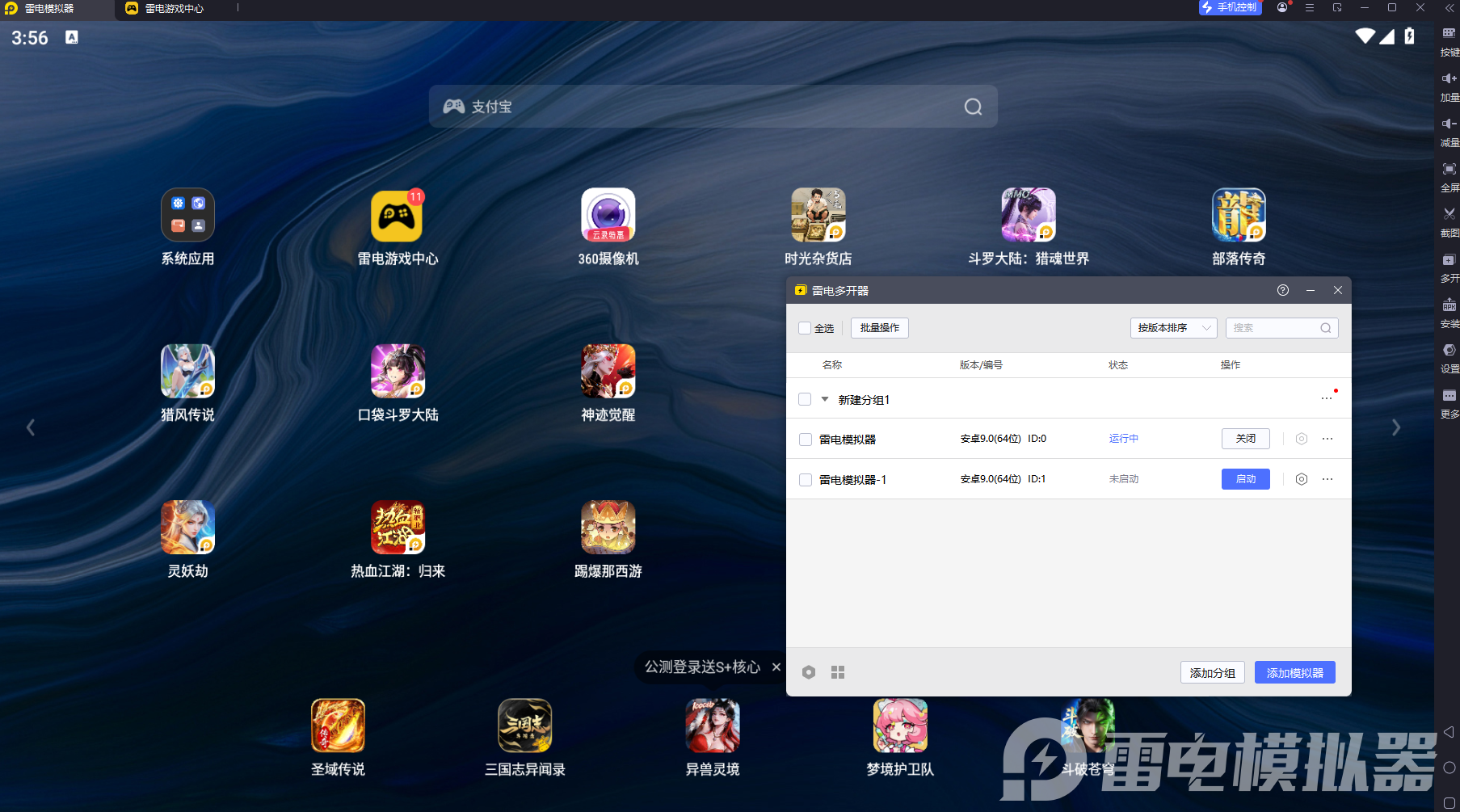Viewport: 1460px width, 812px height.
Task: Switch to the 雷电模拟器 tab
Action: 48,9
